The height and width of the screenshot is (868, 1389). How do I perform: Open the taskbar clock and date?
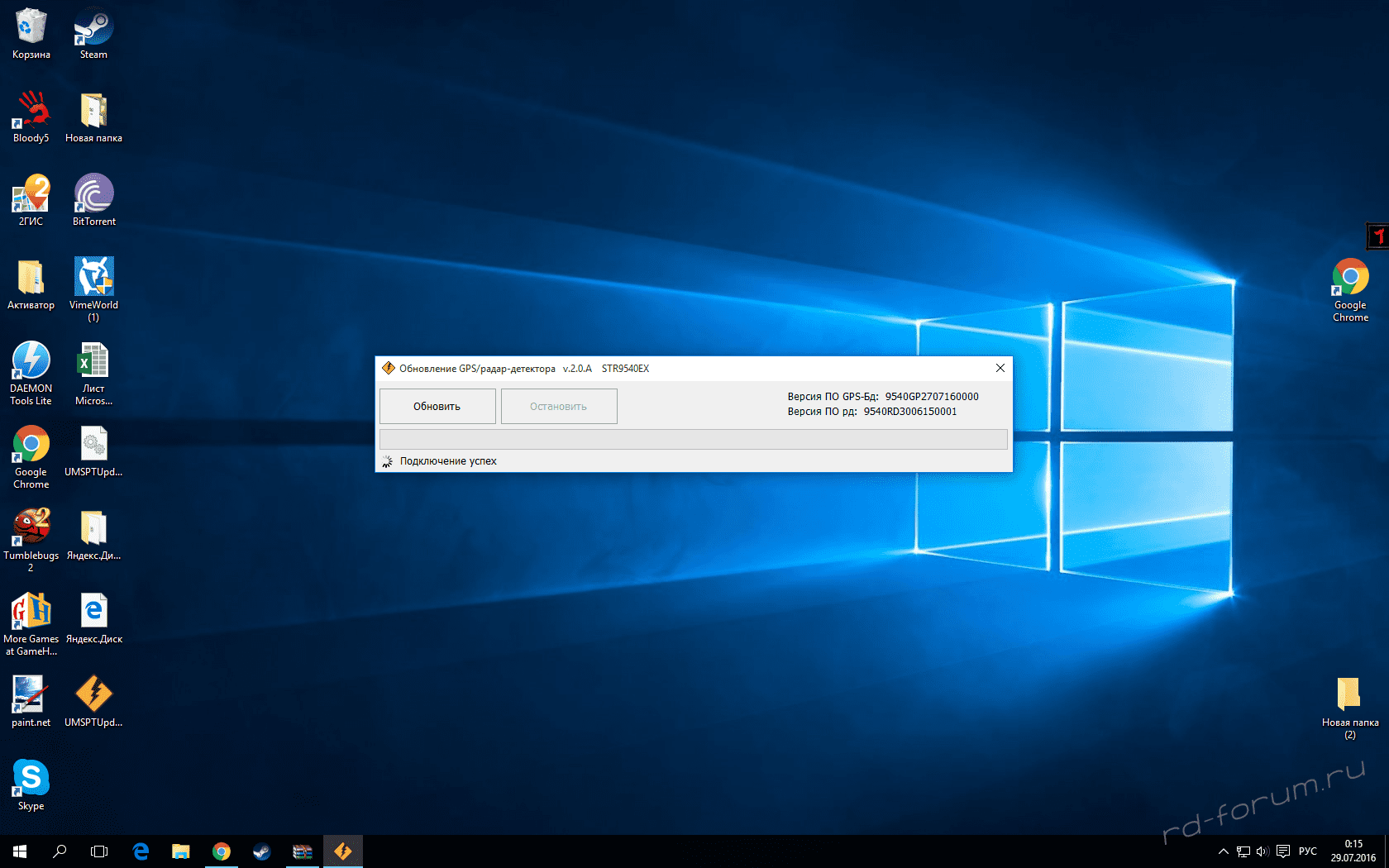click(1353, 851)
